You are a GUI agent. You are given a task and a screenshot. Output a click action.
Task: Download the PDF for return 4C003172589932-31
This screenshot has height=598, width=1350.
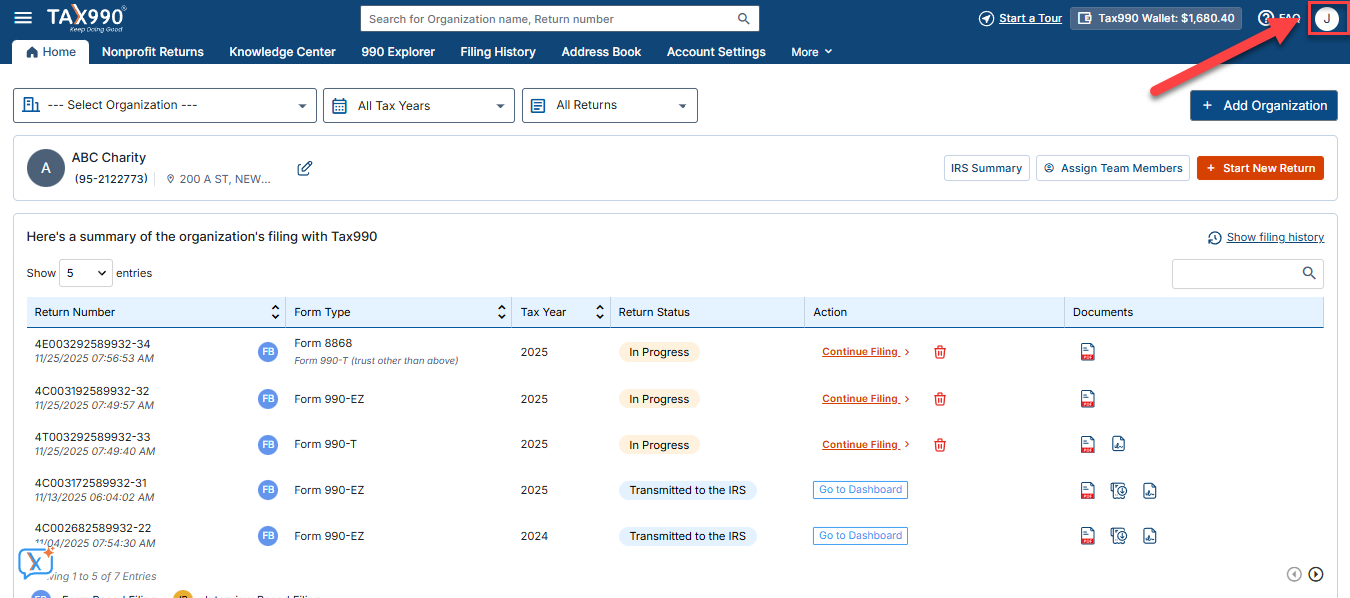coord(1087,490)
